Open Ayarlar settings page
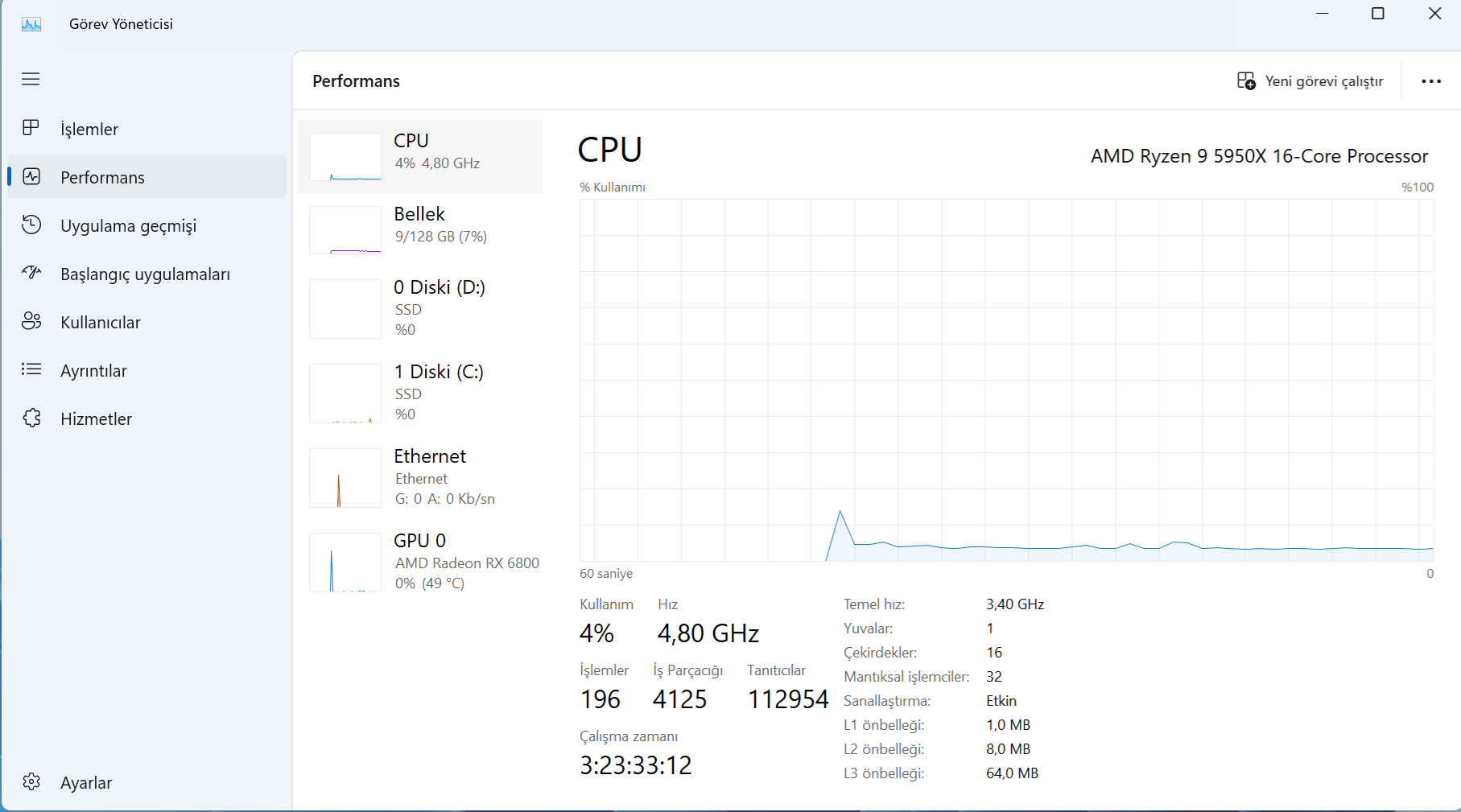1461x812 pixels. point(147,782)
